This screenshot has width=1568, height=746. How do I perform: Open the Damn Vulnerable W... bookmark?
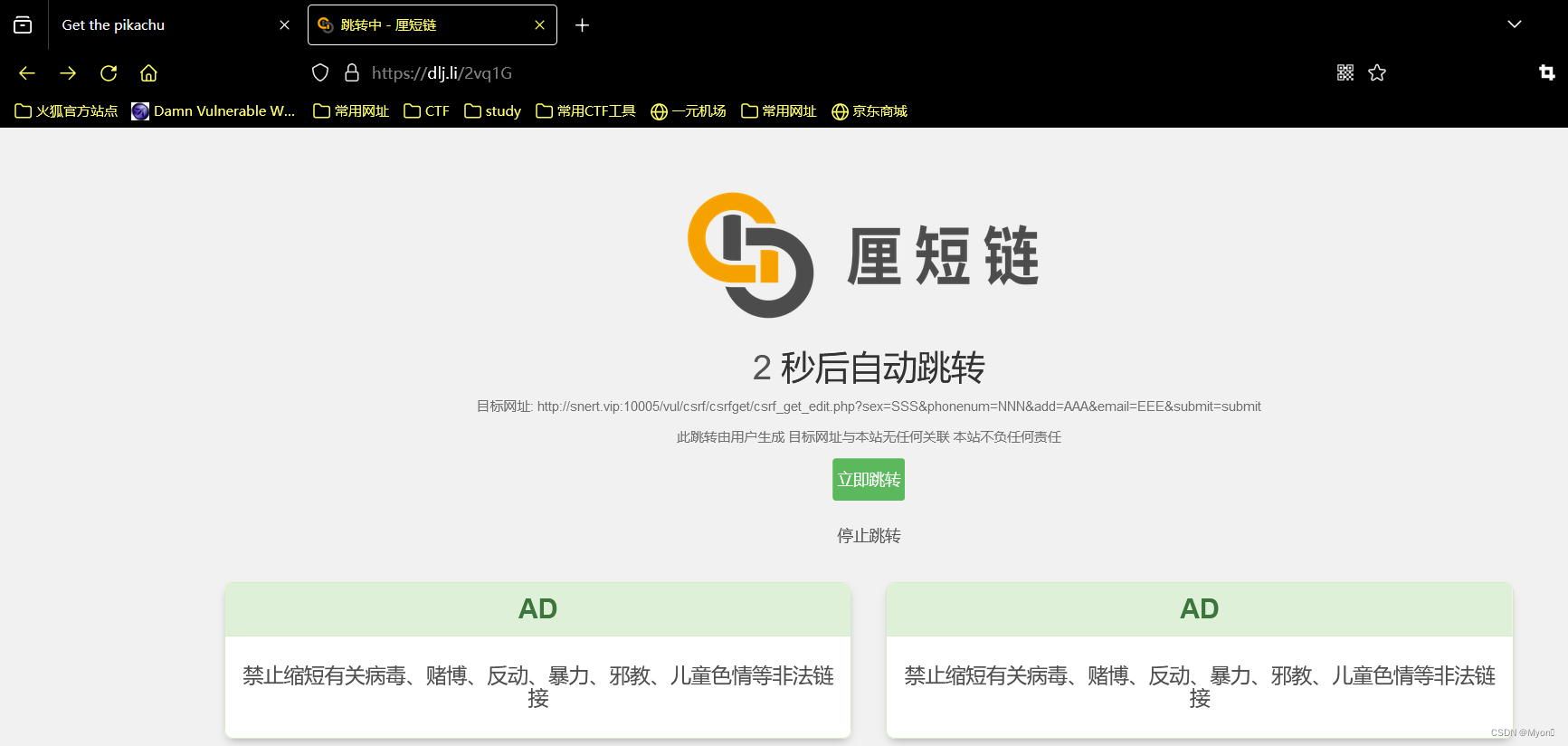(214, 111)
